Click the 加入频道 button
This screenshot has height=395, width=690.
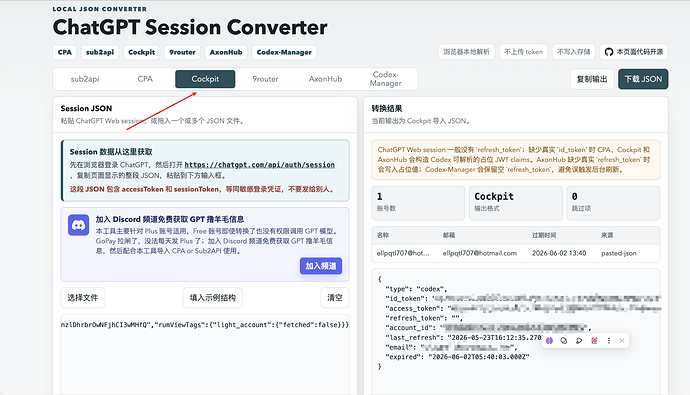coord(321,266)
